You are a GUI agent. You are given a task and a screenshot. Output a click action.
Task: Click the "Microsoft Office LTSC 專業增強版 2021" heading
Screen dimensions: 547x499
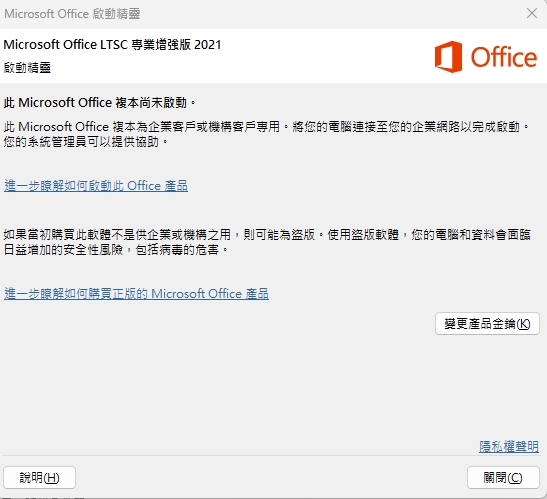point(112,45)
